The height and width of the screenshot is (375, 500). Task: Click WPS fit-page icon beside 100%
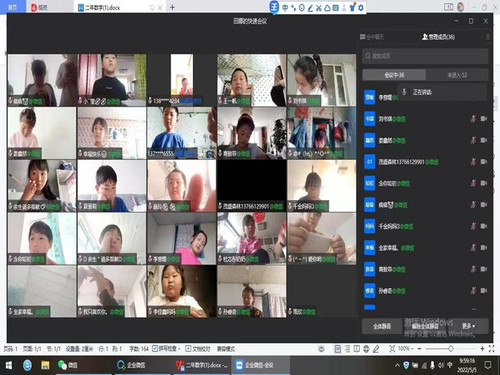[x=392, y=349]
